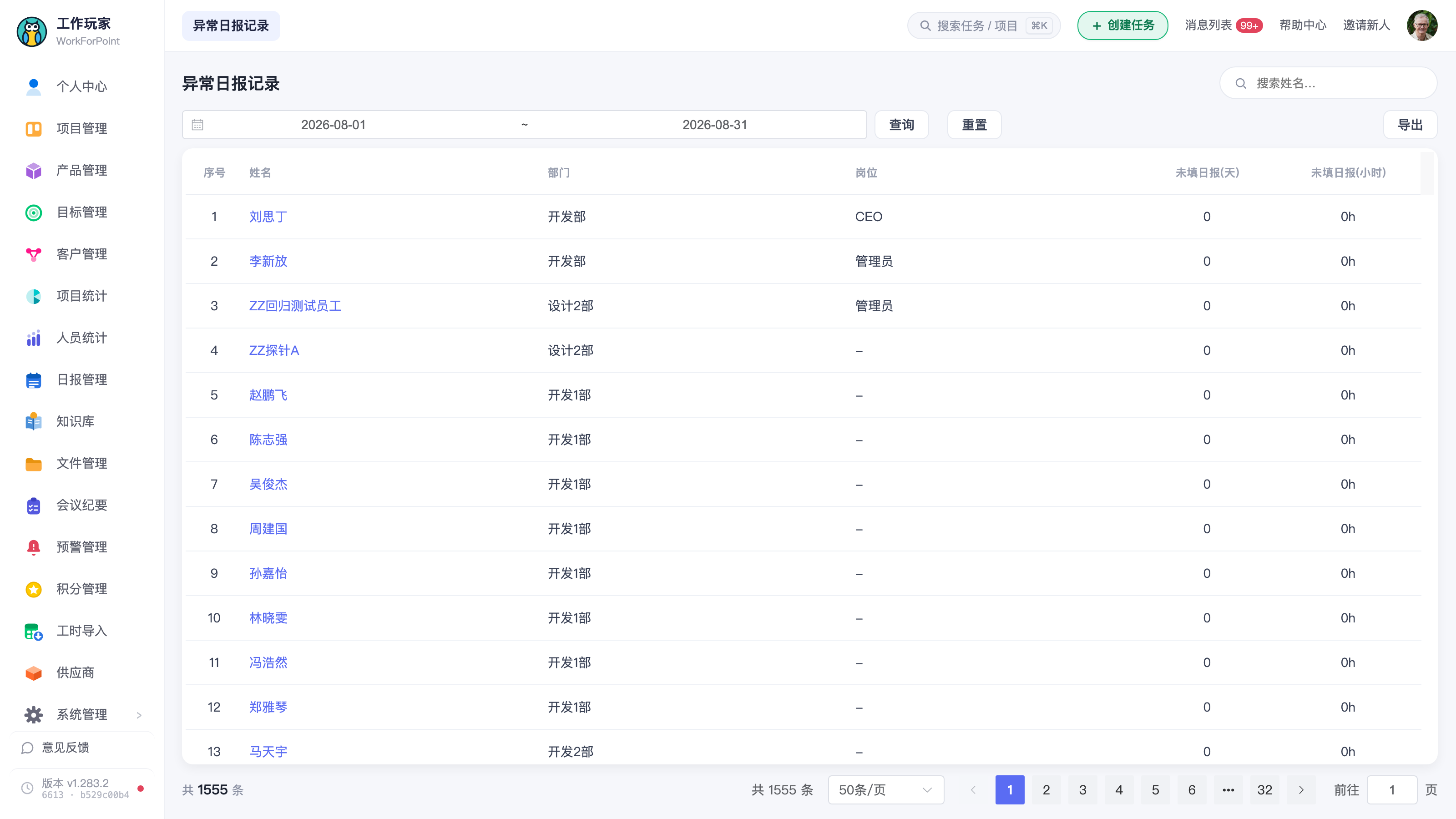
Task: Pick start date 2026-08-01
Action: 334,125
